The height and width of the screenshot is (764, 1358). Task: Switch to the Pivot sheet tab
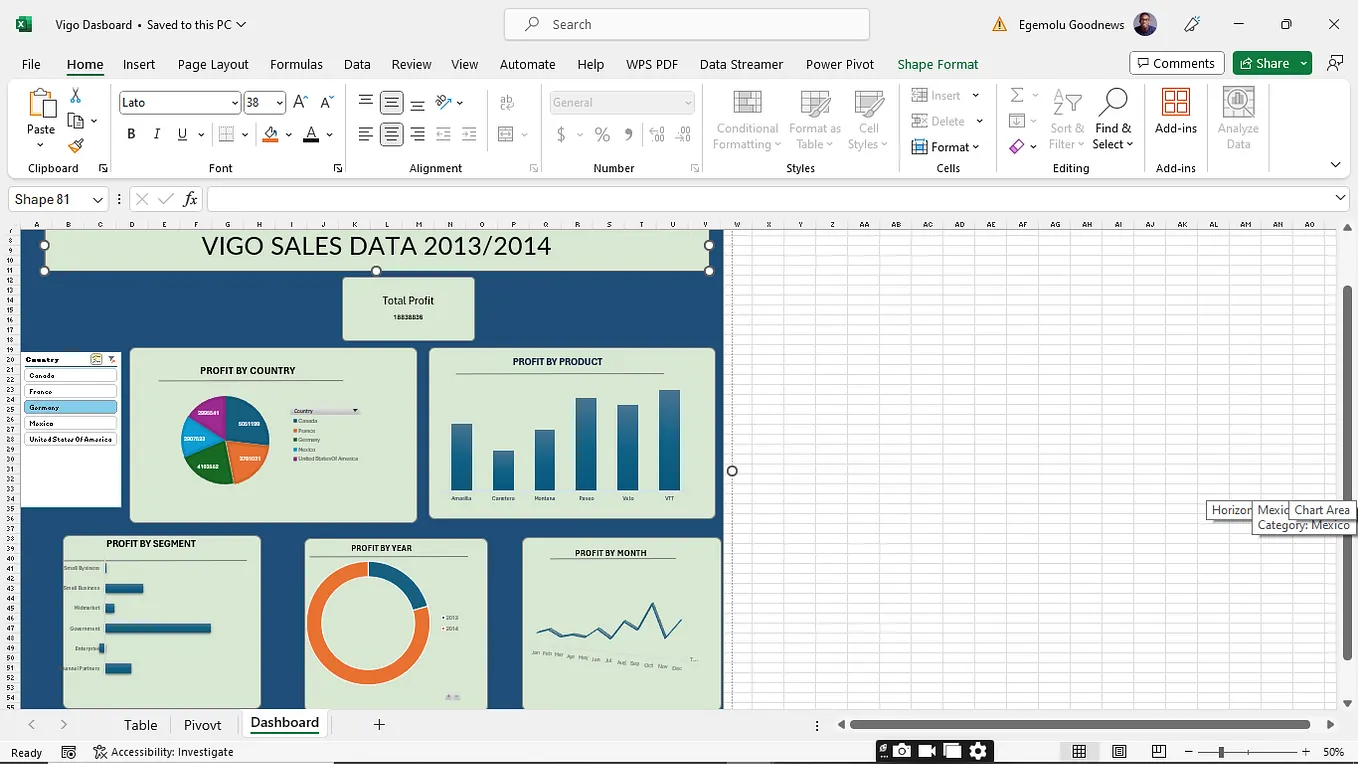(x=203, y=724)
